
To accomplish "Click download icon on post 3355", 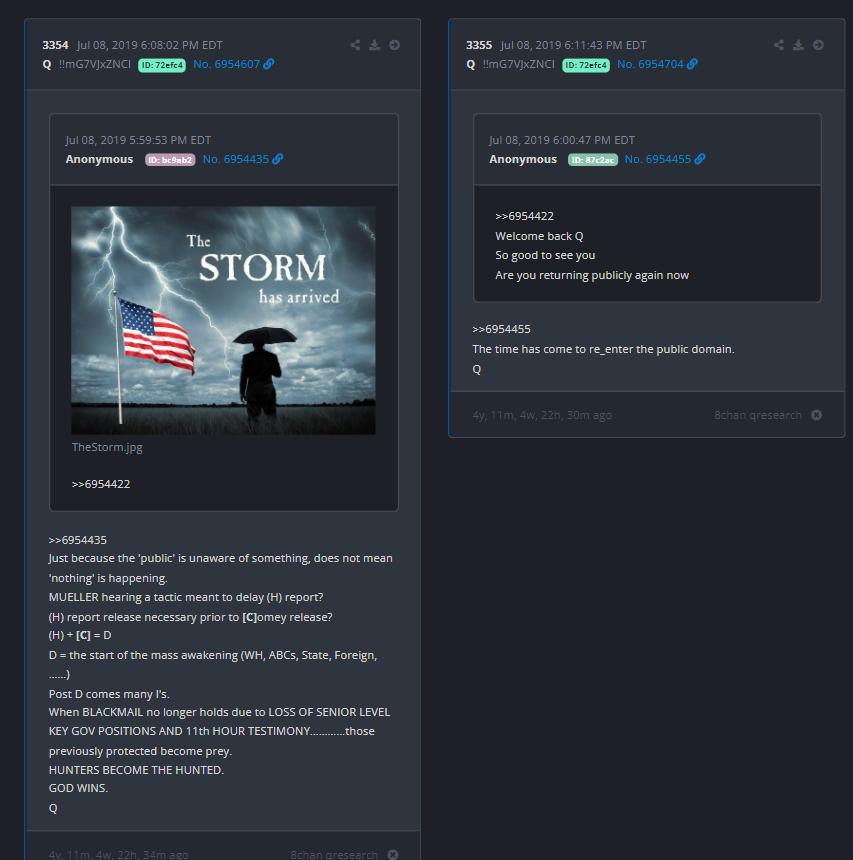I will coord(799,45).
